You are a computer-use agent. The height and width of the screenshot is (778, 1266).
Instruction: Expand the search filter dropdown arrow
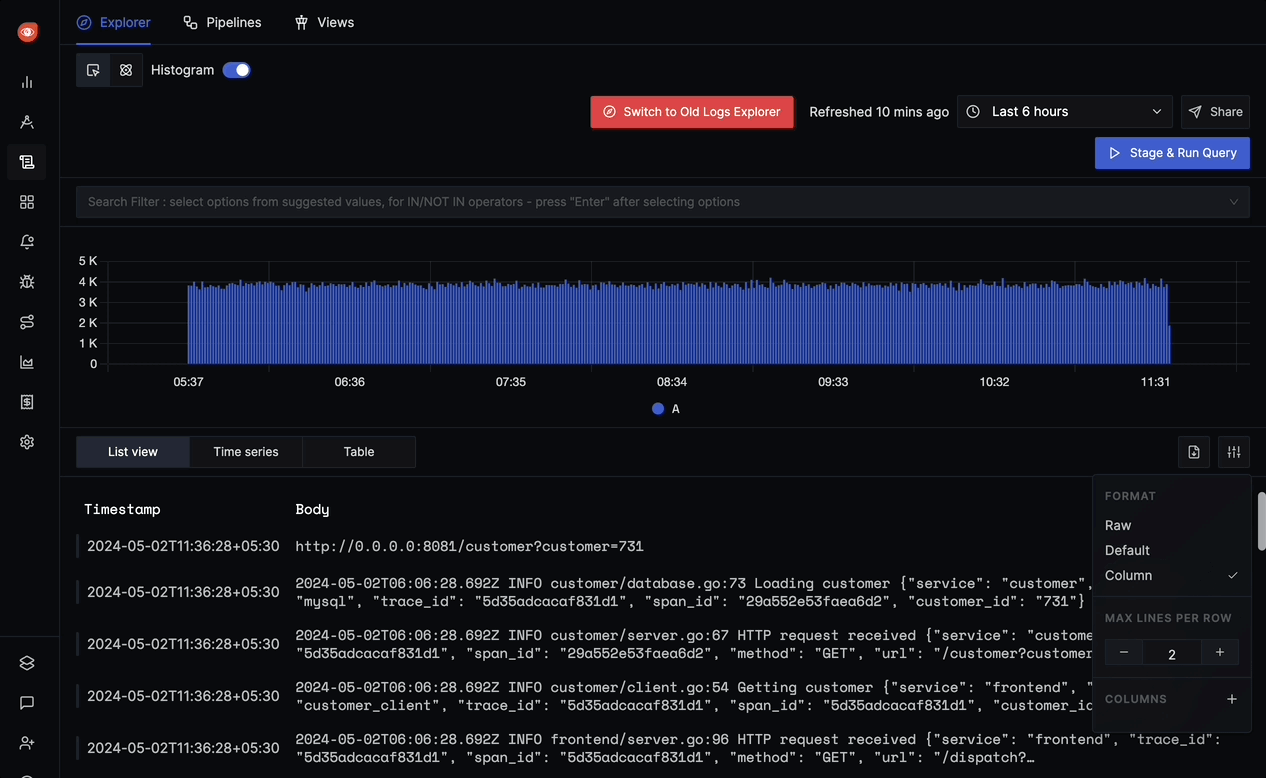click(1234, 202)
